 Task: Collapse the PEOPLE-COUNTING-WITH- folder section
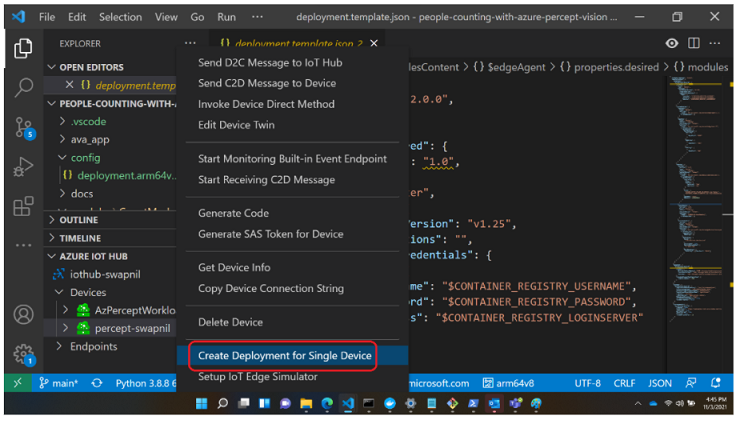click(110, 103)
